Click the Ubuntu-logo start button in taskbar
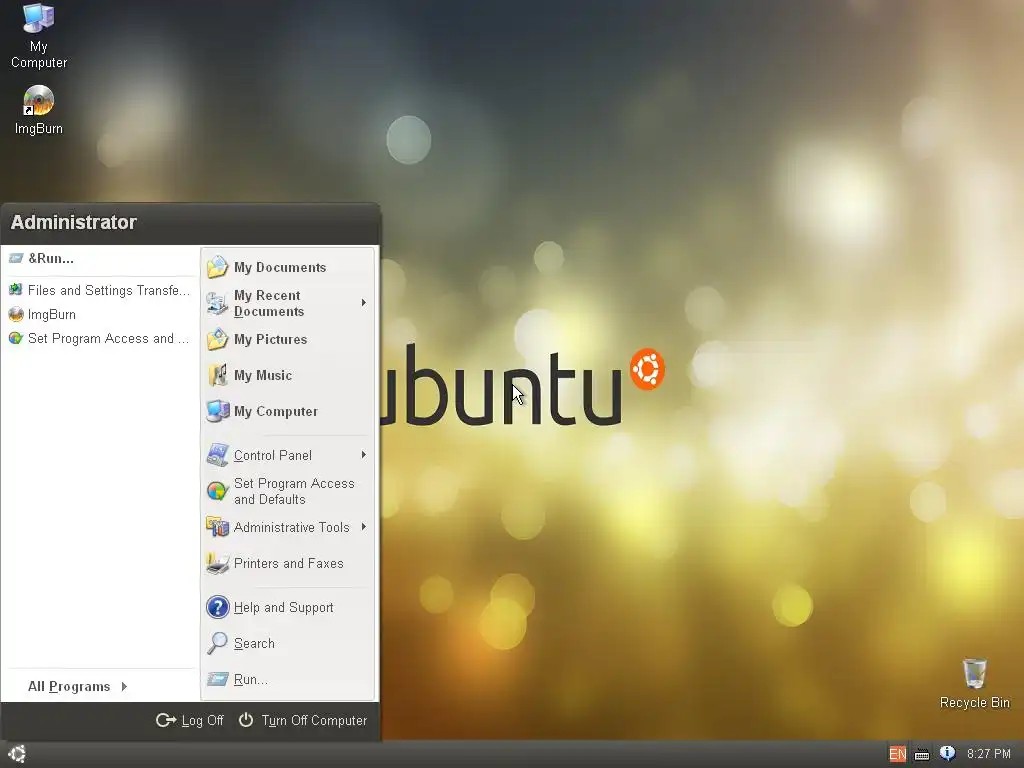 point(17,754)
